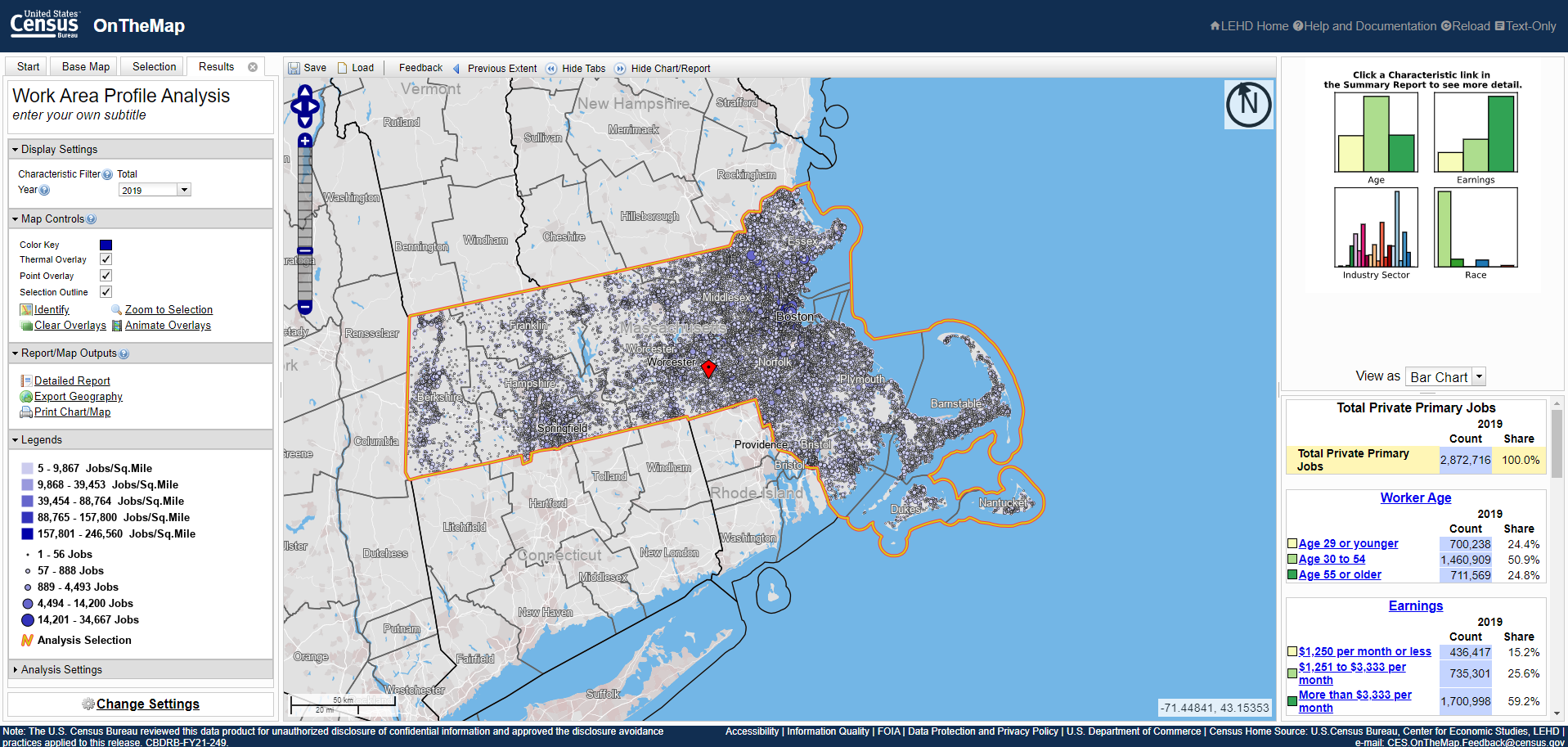Click the Census Bureau logo
The height and width of the screenshot is (747, 1568).
[45, 25]
